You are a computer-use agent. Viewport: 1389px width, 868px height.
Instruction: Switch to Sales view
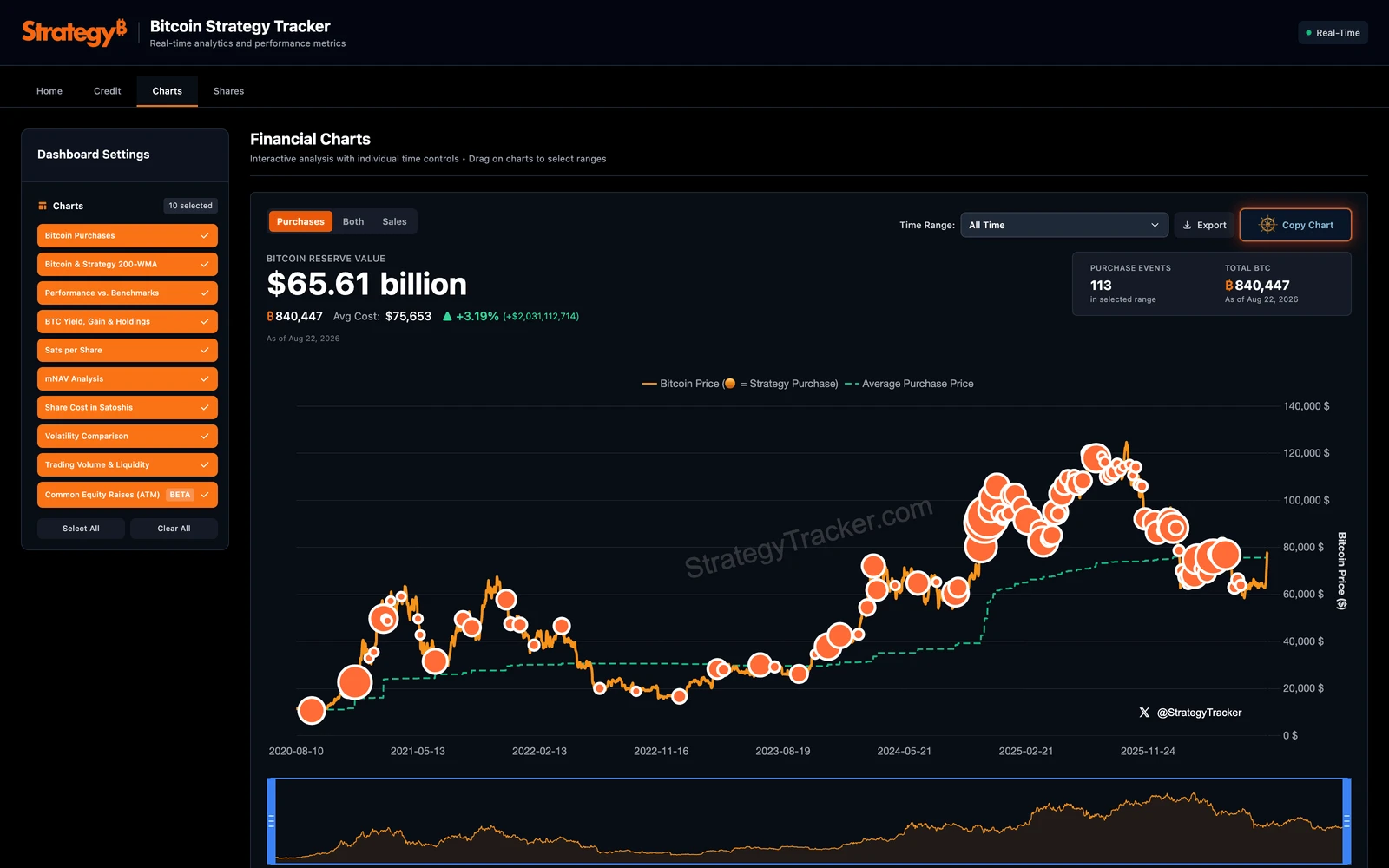point(394,222)
